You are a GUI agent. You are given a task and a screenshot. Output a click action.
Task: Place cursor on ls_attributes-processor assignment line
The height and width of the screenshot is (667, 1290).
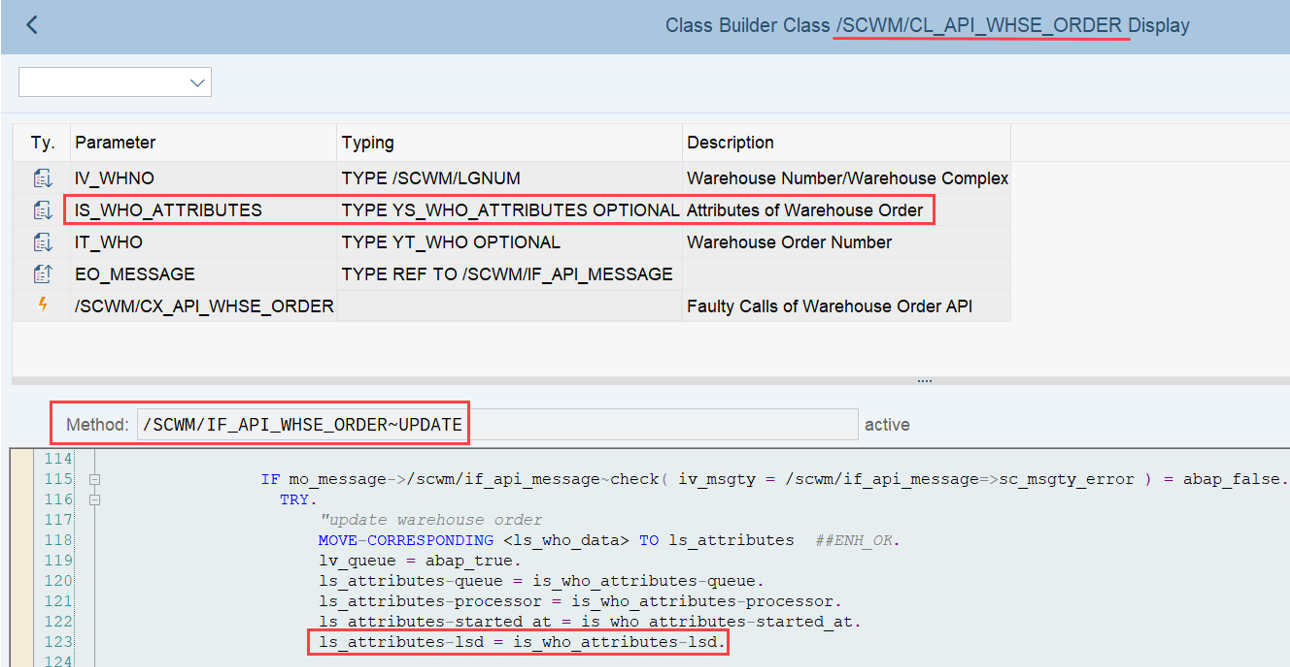581,601
